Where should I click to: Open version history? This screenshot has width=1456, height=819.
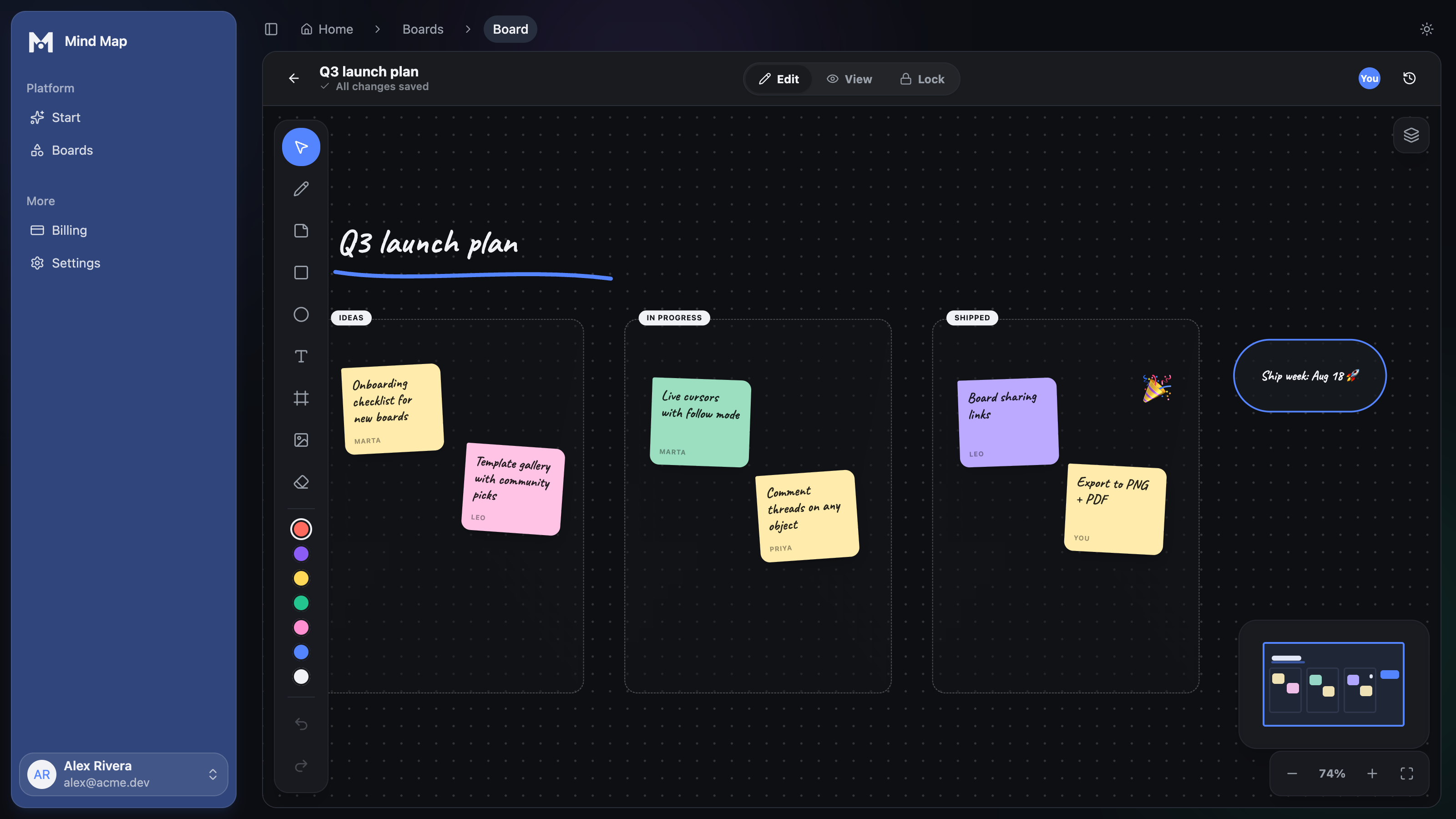pyautogui.click(x=1409, y=79)
